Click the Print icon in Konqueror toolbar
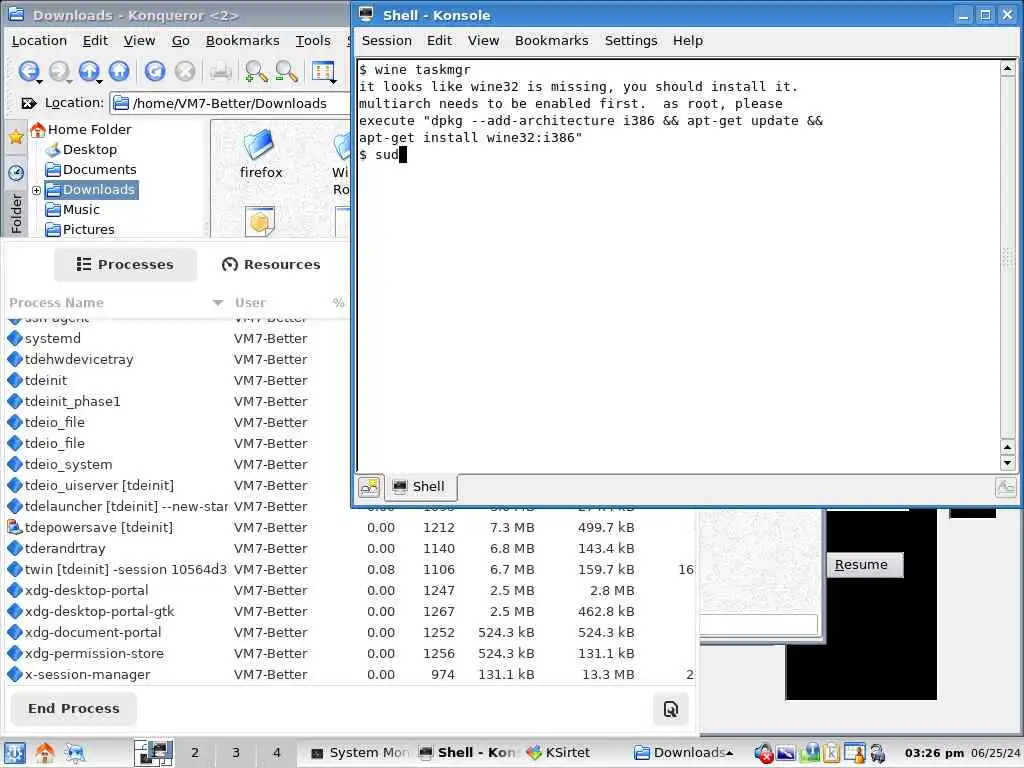 (221, 71)
